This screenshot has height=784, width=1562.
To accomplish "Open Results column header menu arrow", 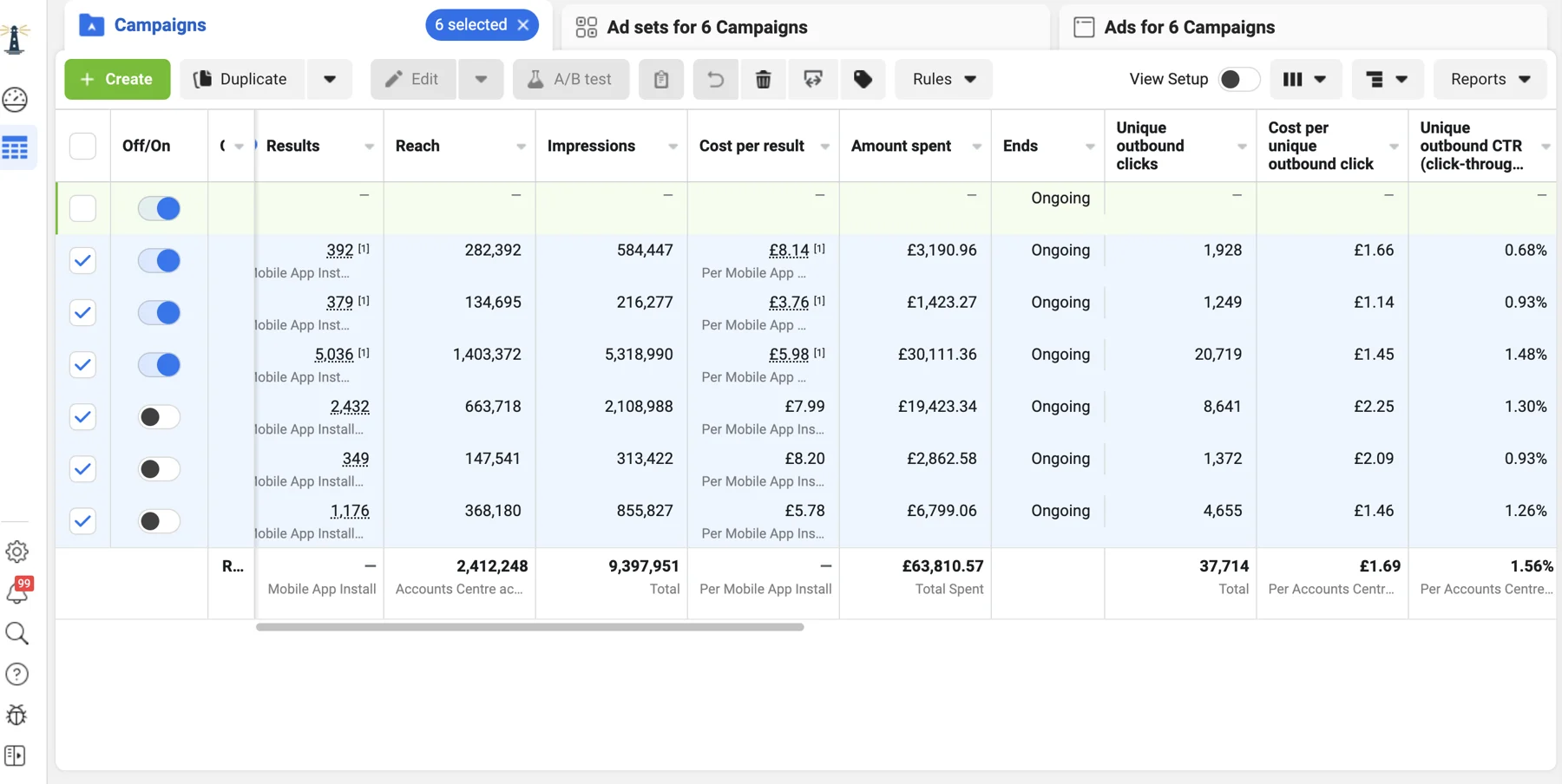I will click(x=370, y=147).
